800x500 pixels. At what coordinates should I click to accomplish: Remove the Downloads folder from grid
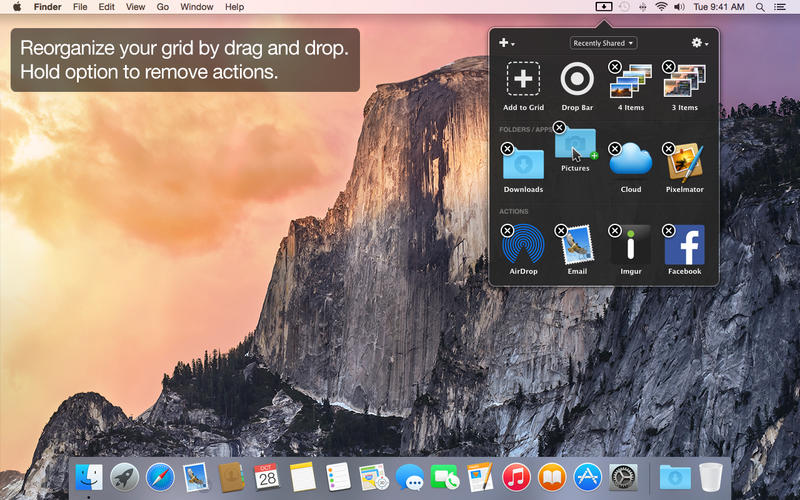click(x=507, y=148)
